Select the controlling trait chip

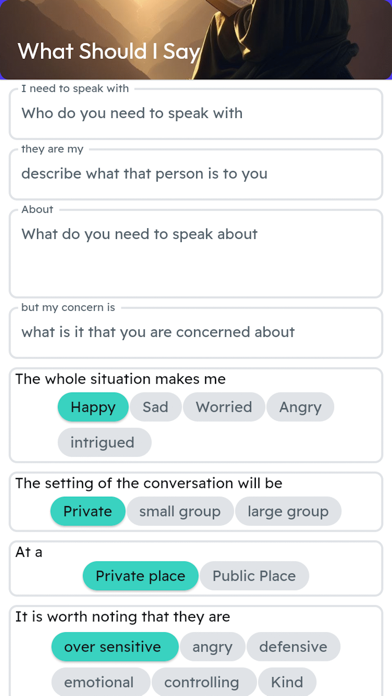pyautogui.click(x=204, y=682)
